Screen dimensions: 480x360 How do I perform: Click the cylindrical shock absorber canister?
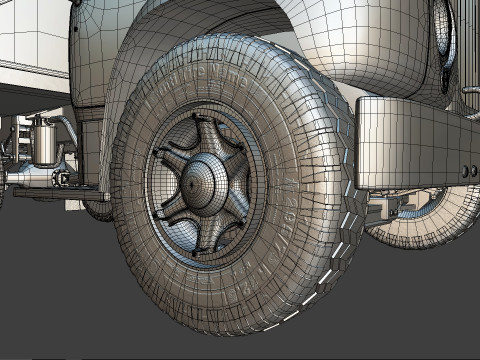coord(44,143)
